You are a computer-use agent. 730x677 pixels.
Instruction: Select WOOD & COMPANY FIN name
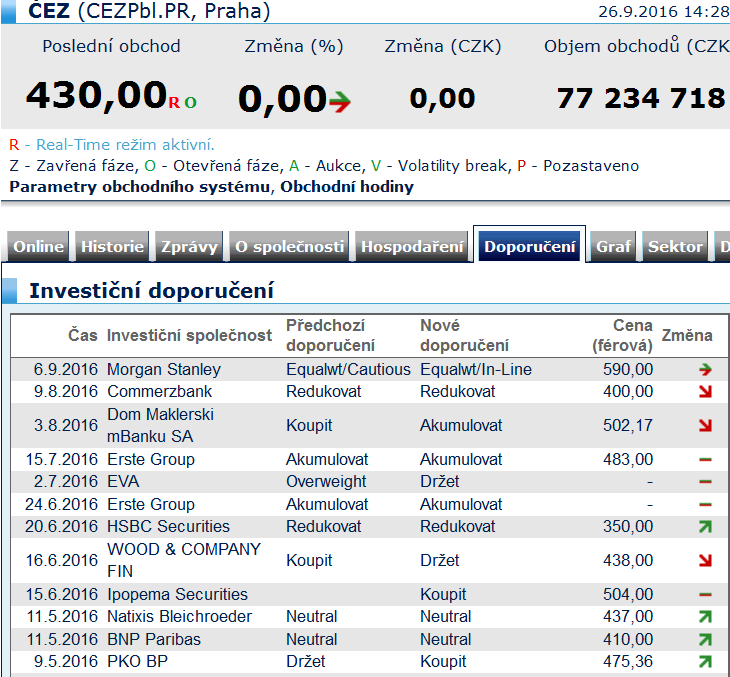tap(184, 561)
